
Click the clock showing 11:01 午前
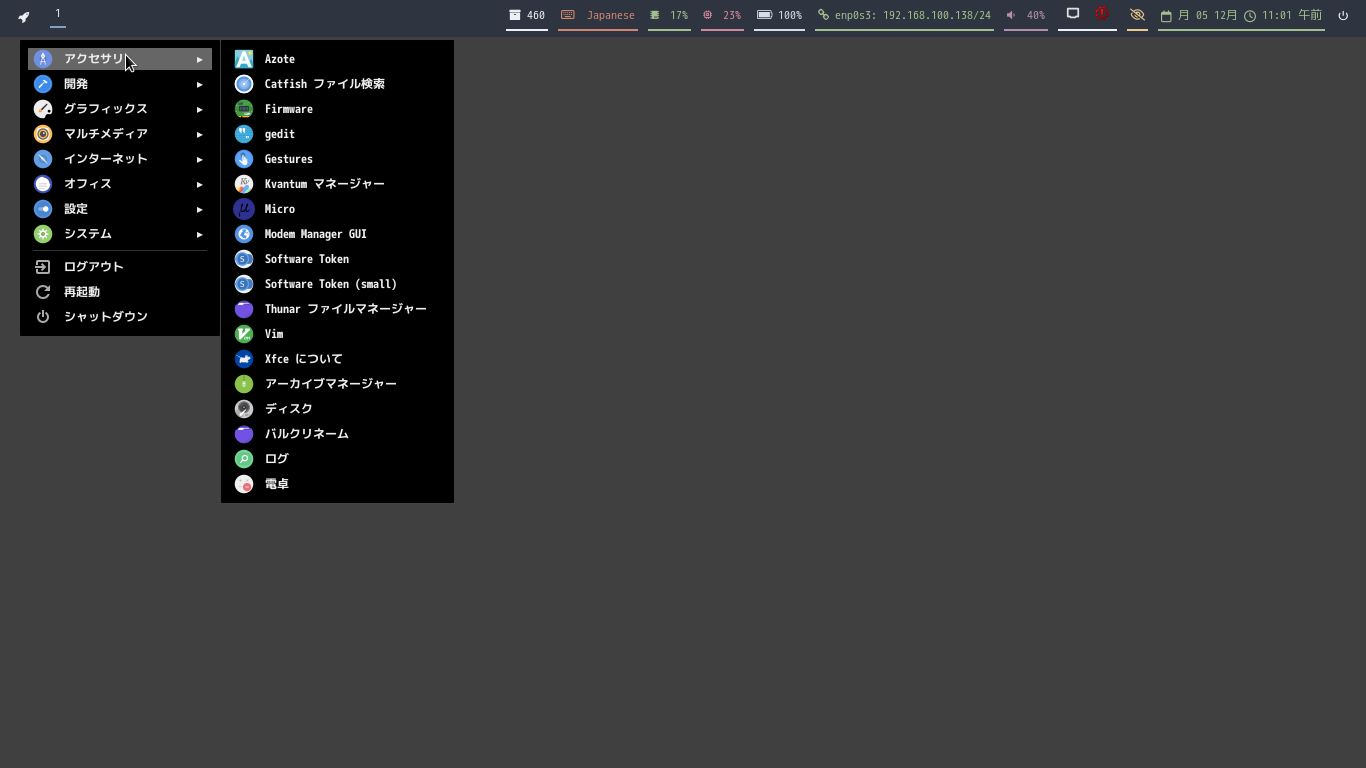(x=1283, y=15)
